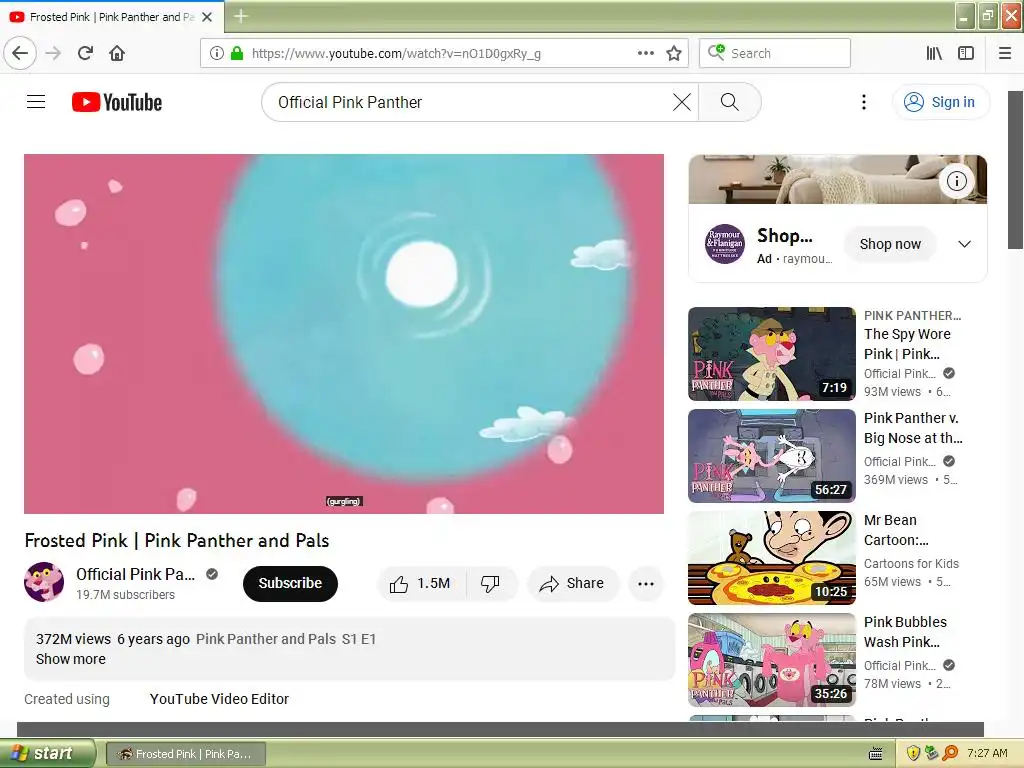Click the Firefox Search box
This screenshot has width=1024, height=768.
(775, 53)
